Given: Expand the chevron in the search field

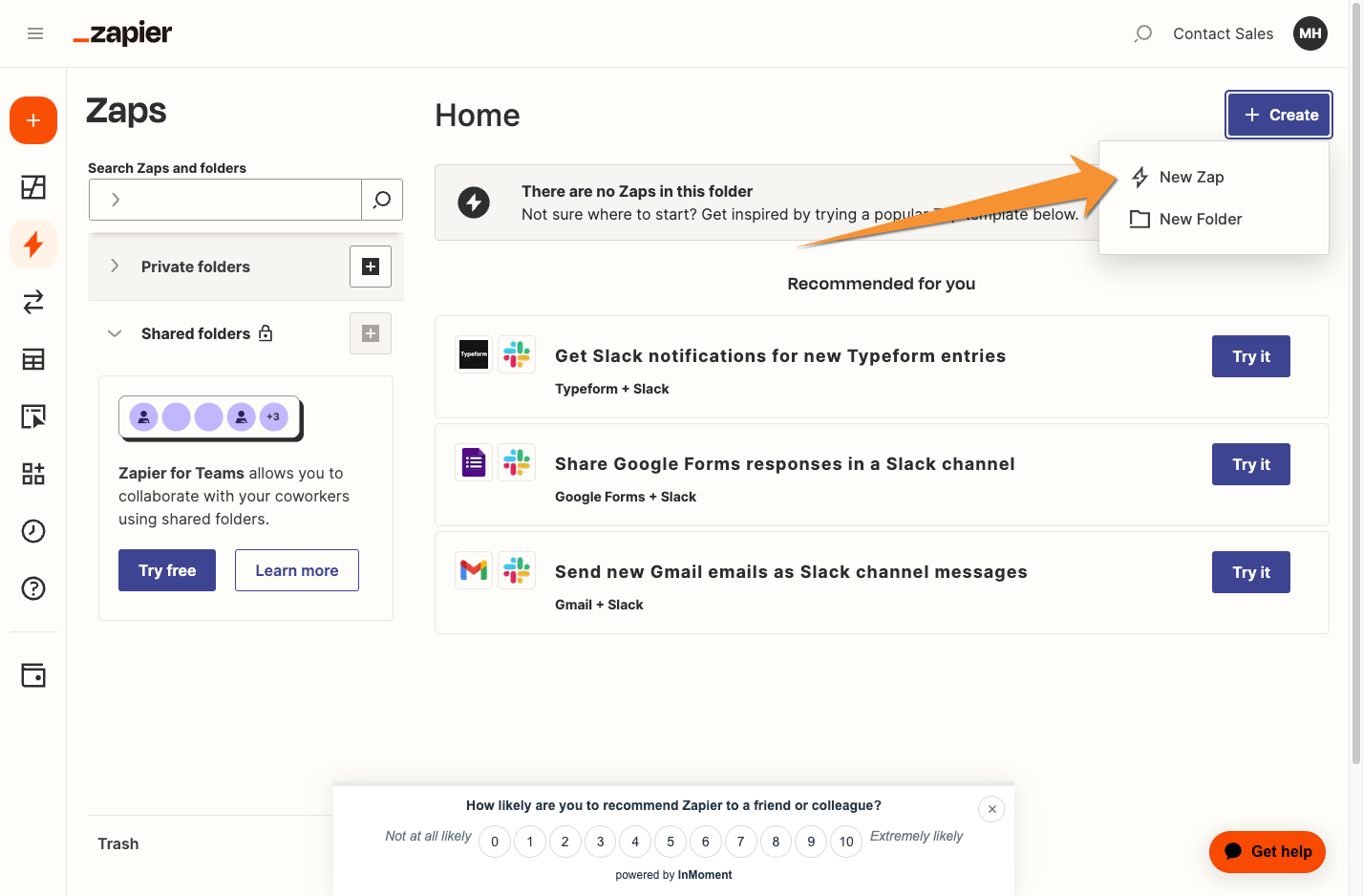Looking at the screenshot, I should pyautogui.click(x=116, y=200).
